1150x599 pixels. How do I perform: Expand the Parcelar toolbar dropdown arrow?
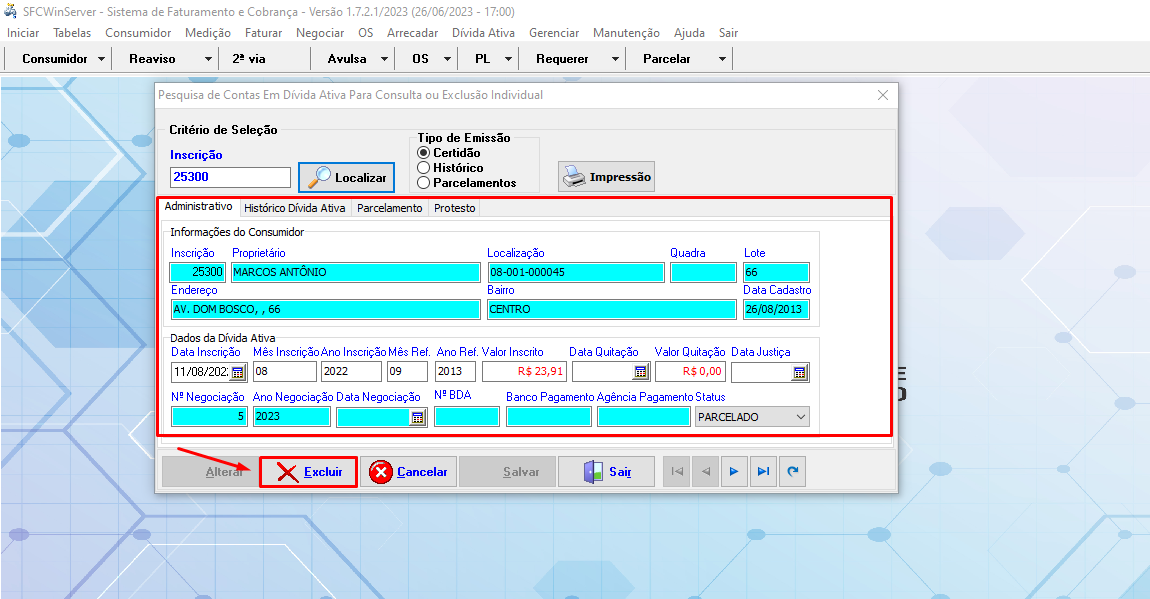click(722, 59)
